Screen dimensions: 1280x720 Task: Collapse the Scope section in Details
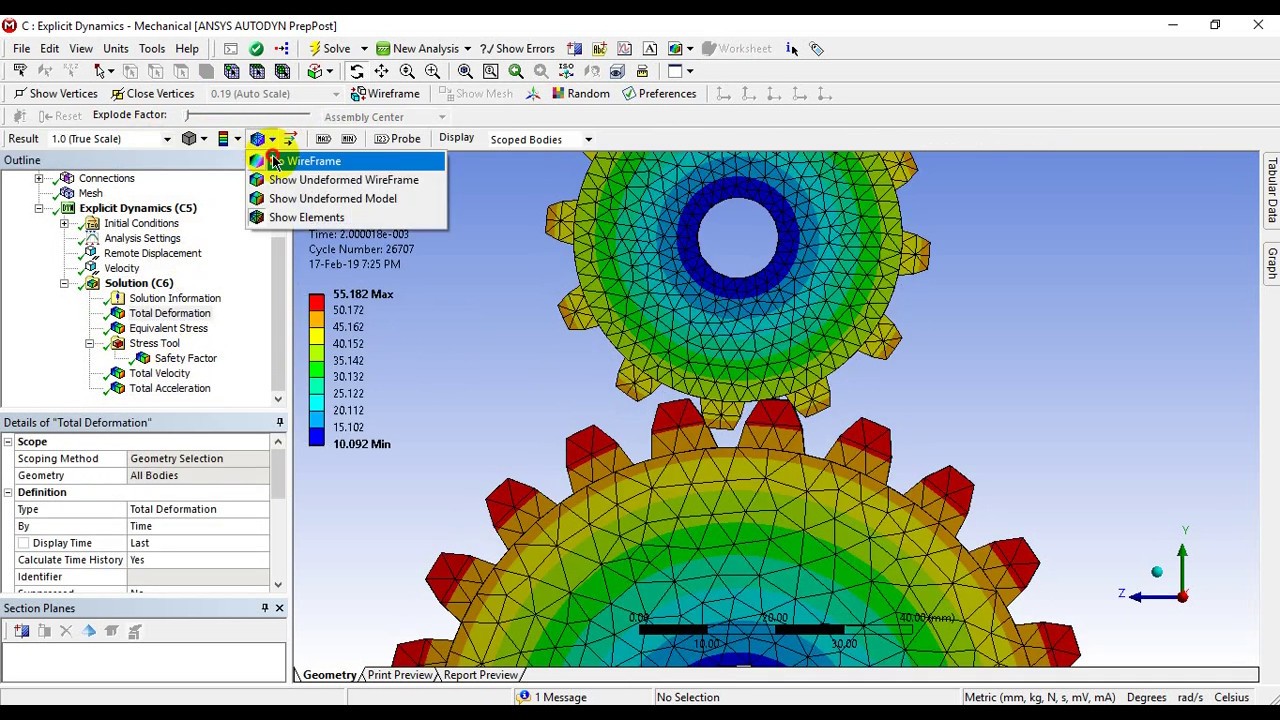[x=8, y=441]
